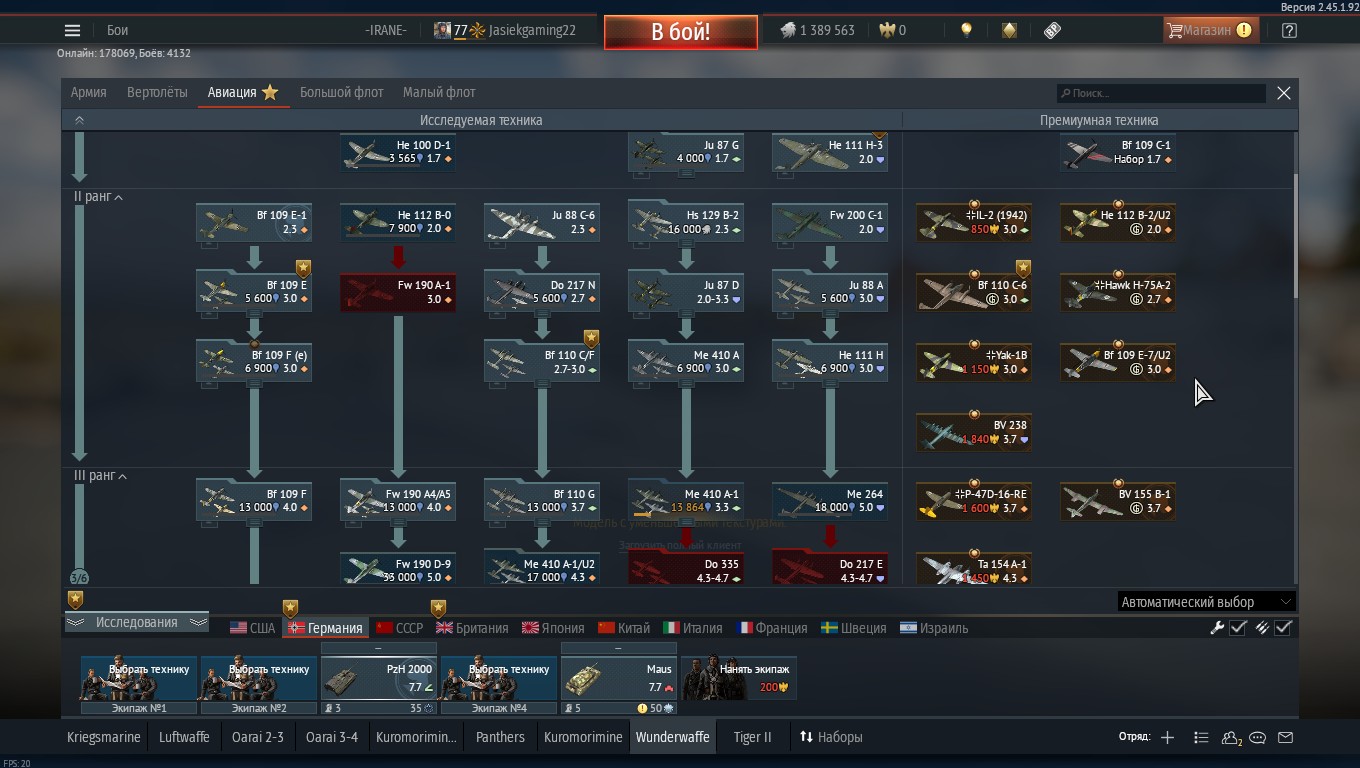Open the Магазин shop button
Screen dimensions: 1360x768
(1209, 30)
